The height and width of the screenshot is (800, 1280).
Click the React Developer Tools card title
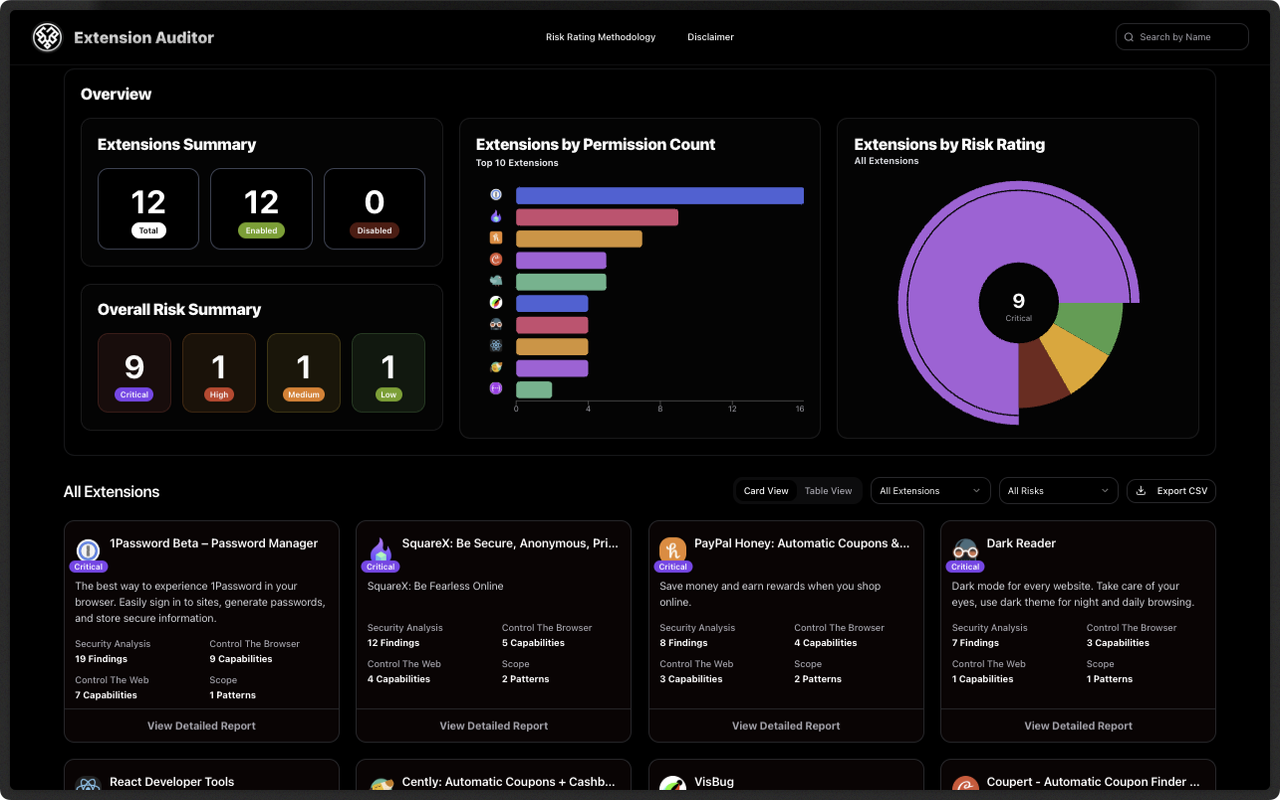[x=172, y=782]
